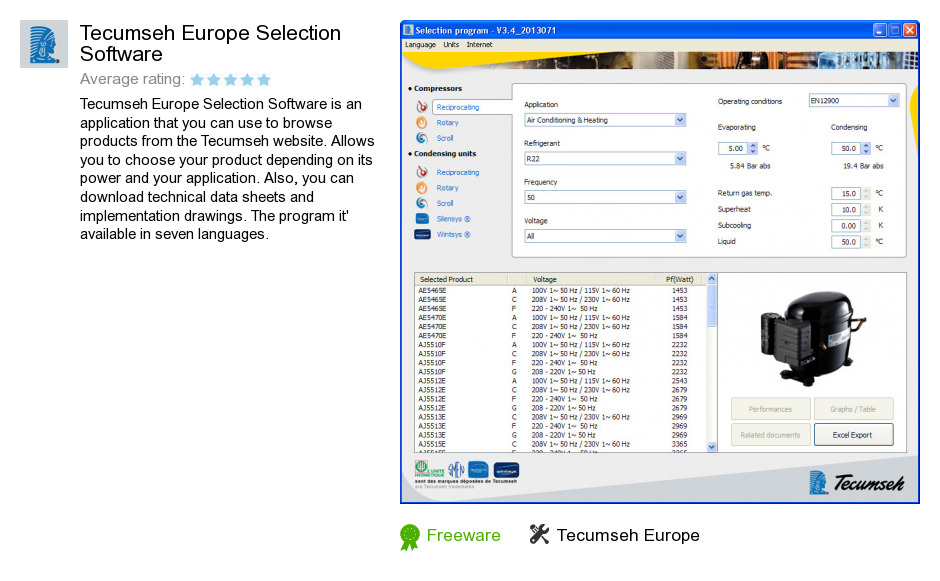Screen dimensions: 940x581
Task: Click the Subcooling stepper arrows
Action: point(866,225)
